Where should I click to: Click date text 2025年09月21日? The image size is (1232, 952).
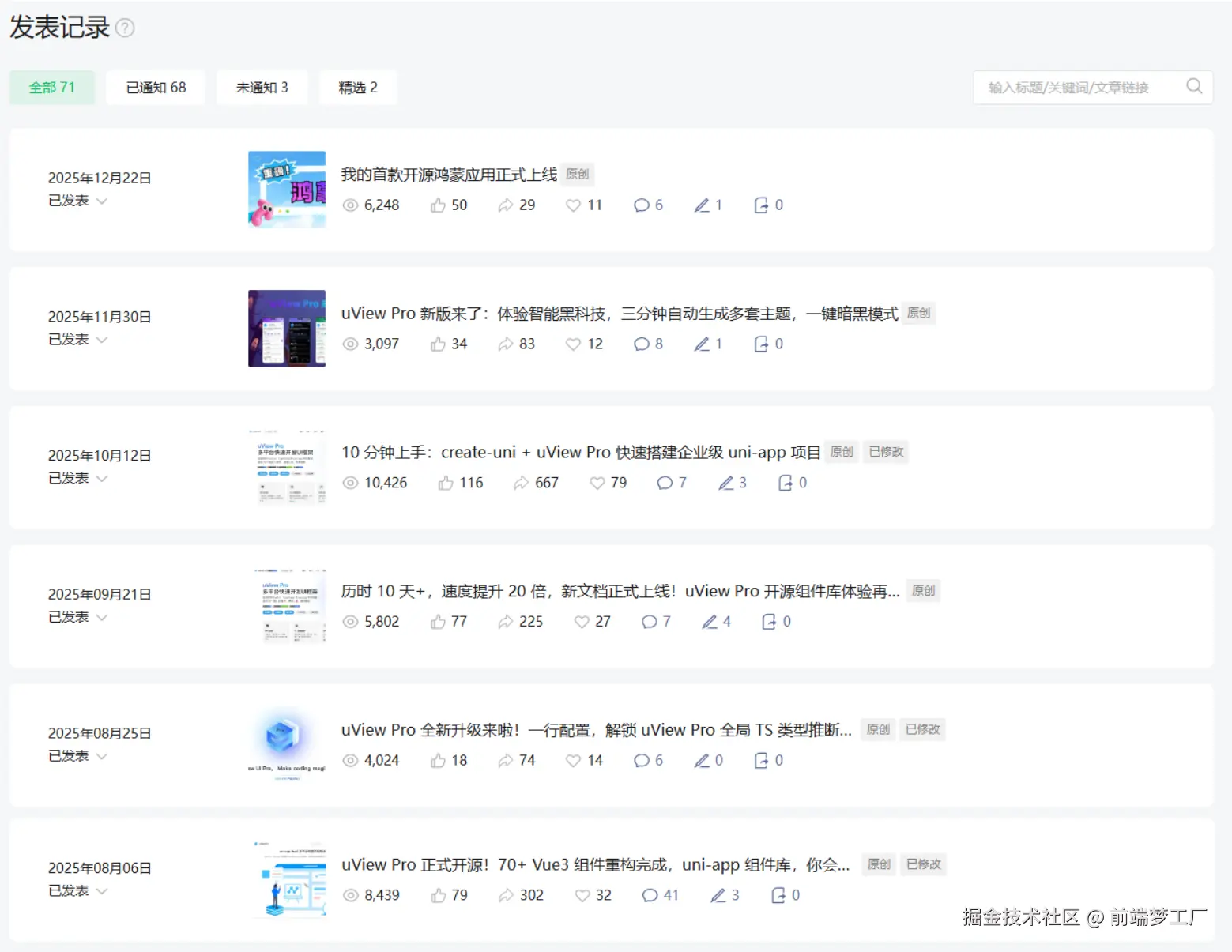(100, 594)
